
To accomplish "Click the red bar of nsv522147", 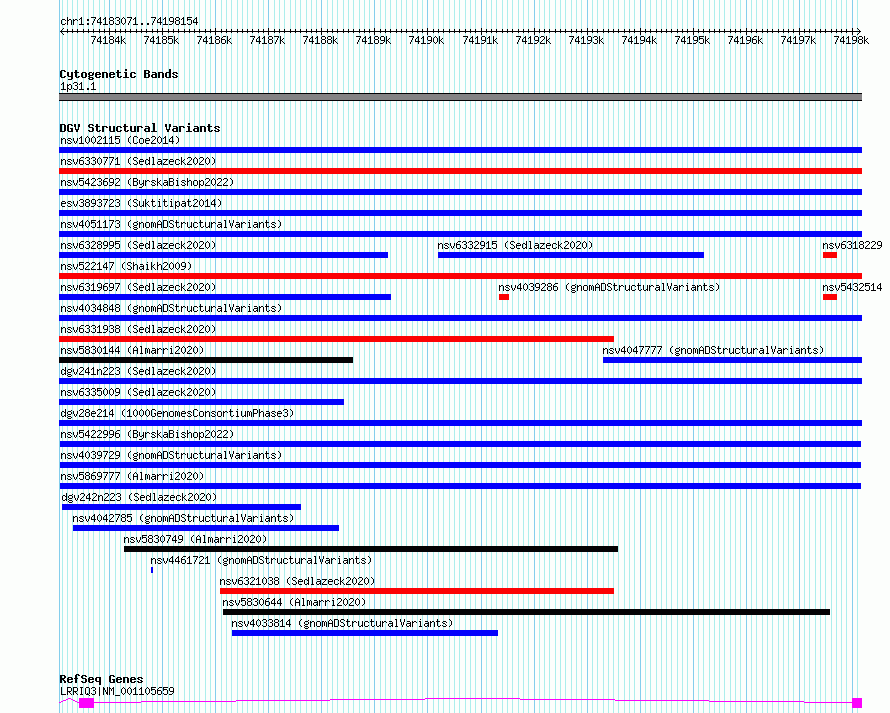I will point(460,276).
